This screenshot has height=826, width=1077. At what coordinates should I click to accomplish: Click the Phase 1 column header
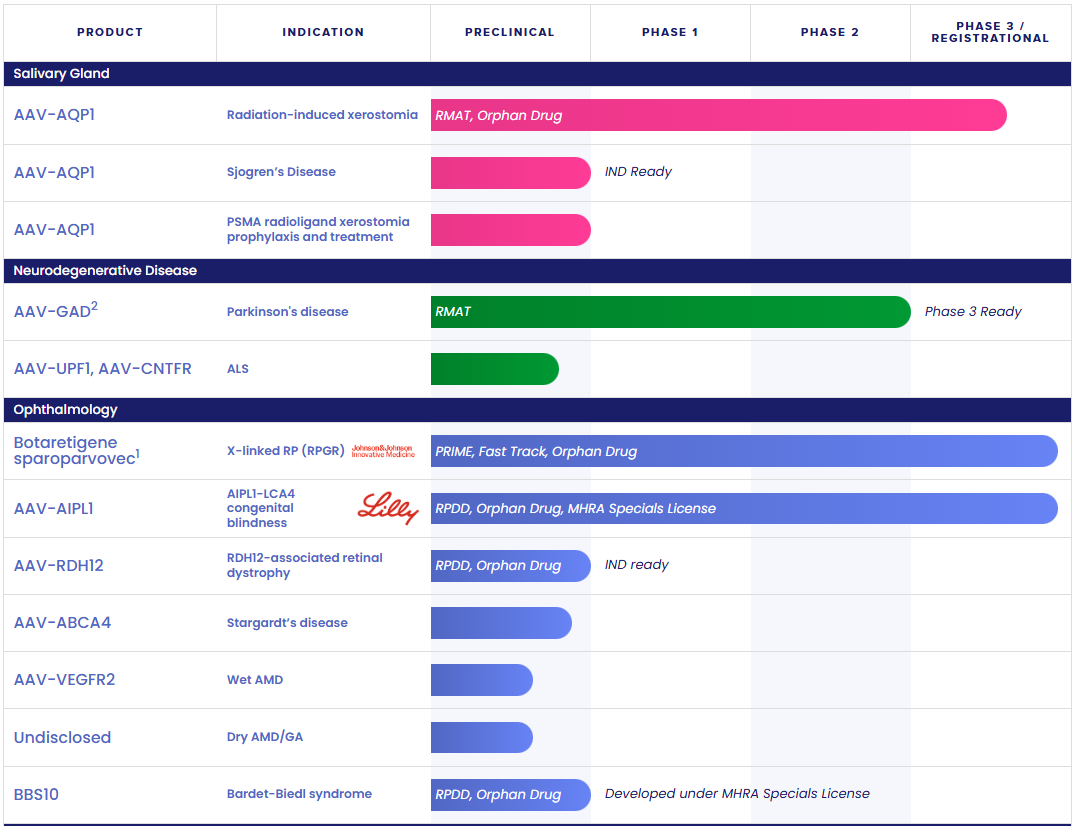click(670, 32)
